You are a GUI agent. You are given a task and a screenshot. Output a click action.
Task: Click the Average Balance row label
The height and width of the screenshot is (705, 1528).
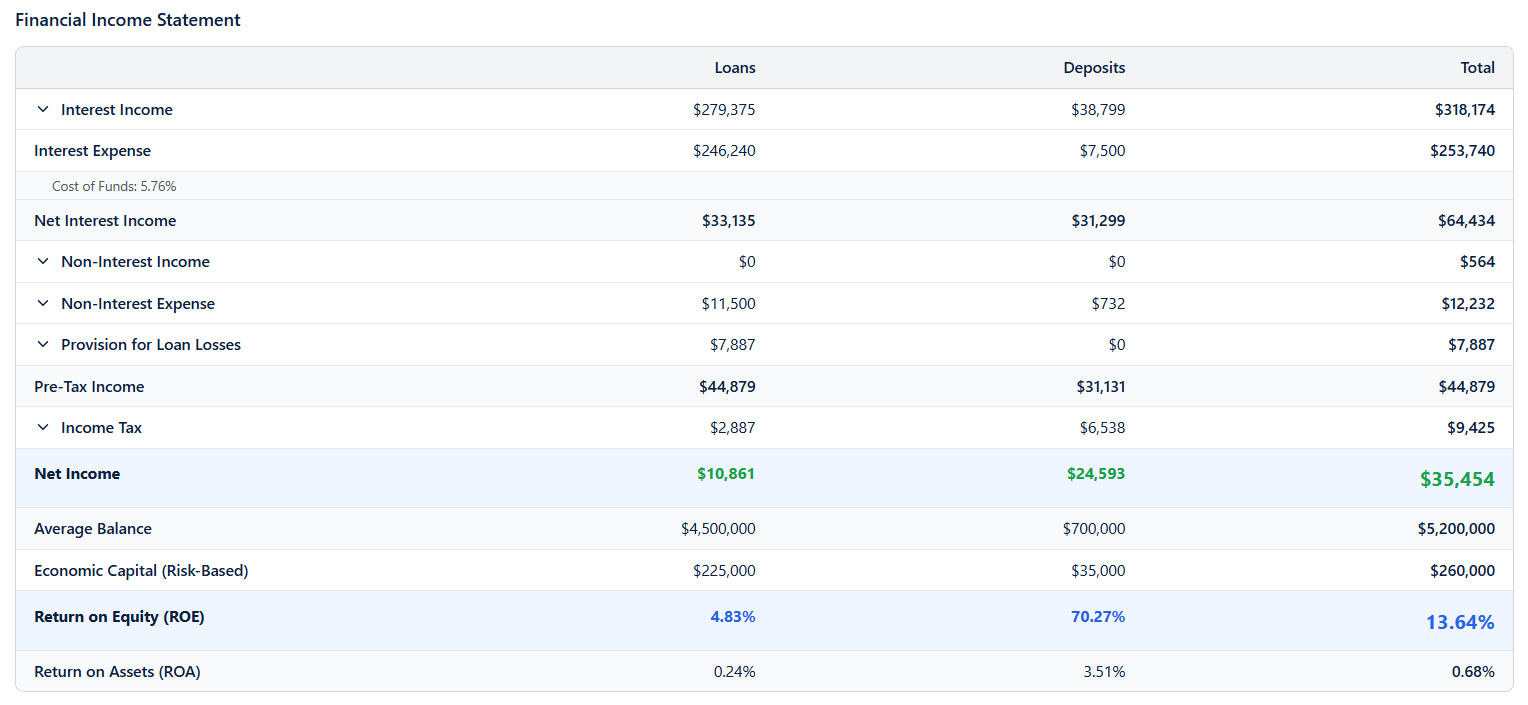[93, 529]
